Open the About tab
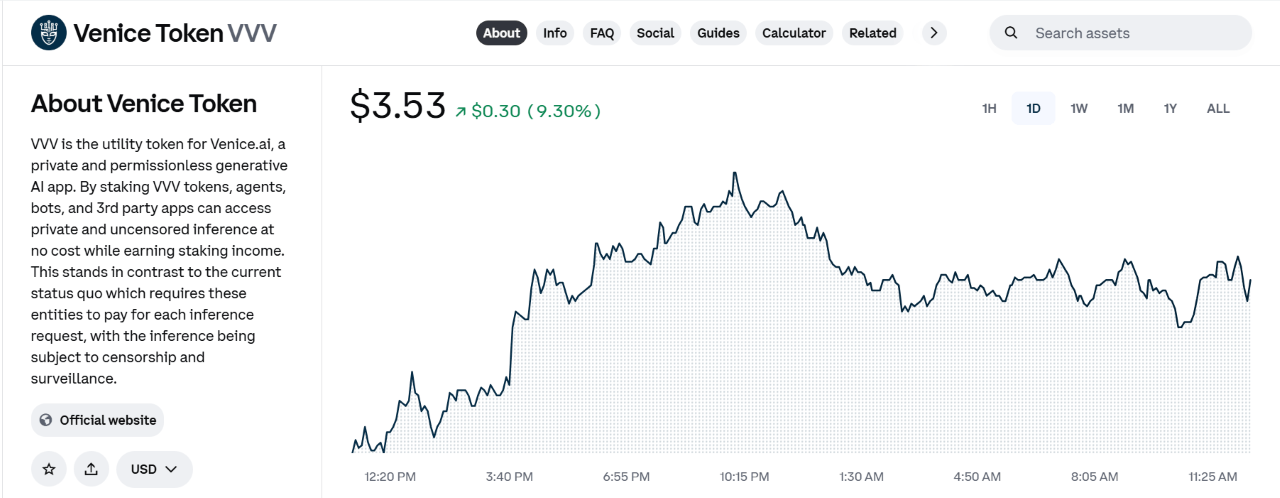This screenshot has height=498, width=1280. pyautogui.click(x=501, y=33)
